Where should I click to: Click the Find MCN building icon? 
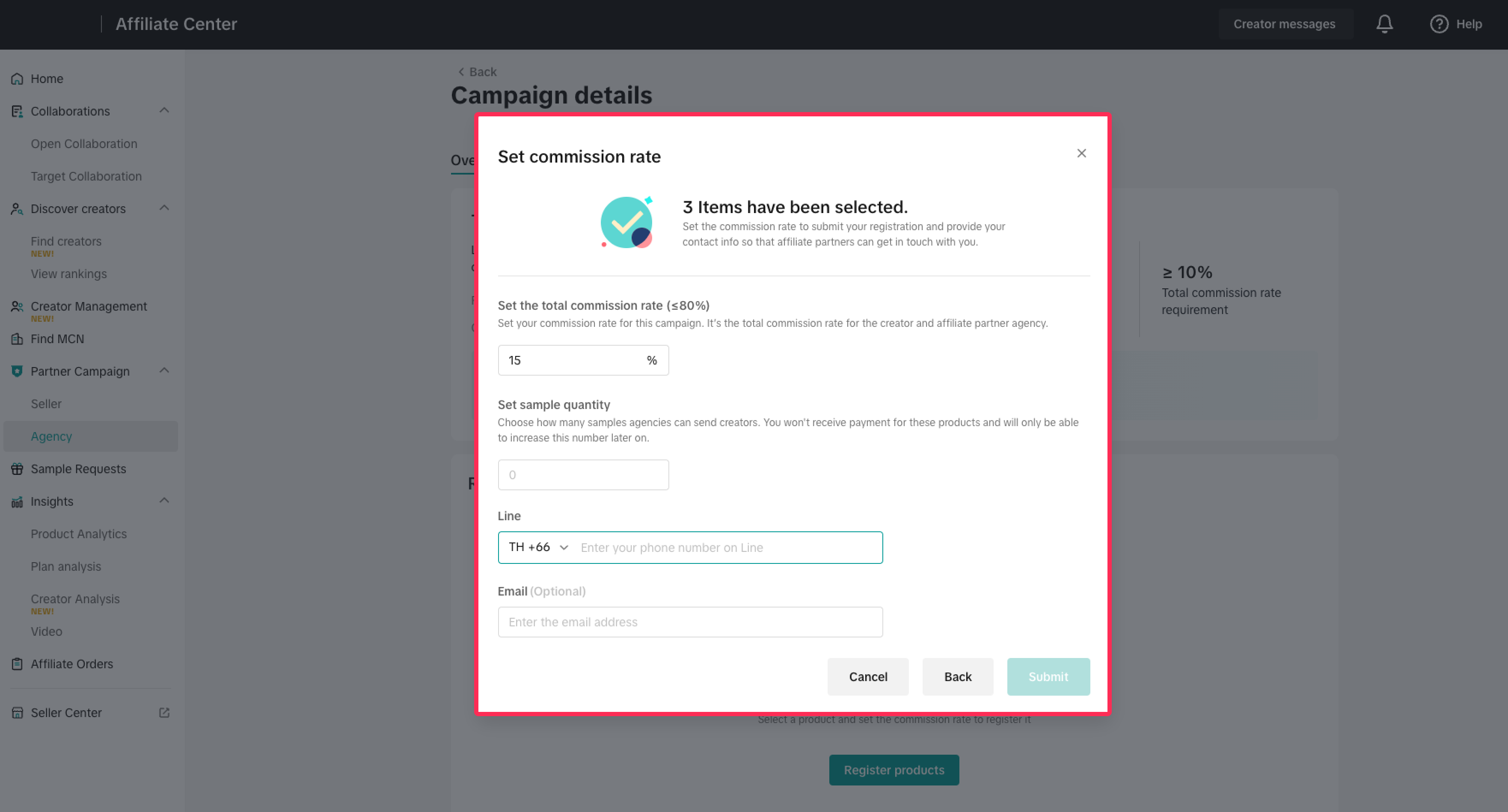pos(17,339)
